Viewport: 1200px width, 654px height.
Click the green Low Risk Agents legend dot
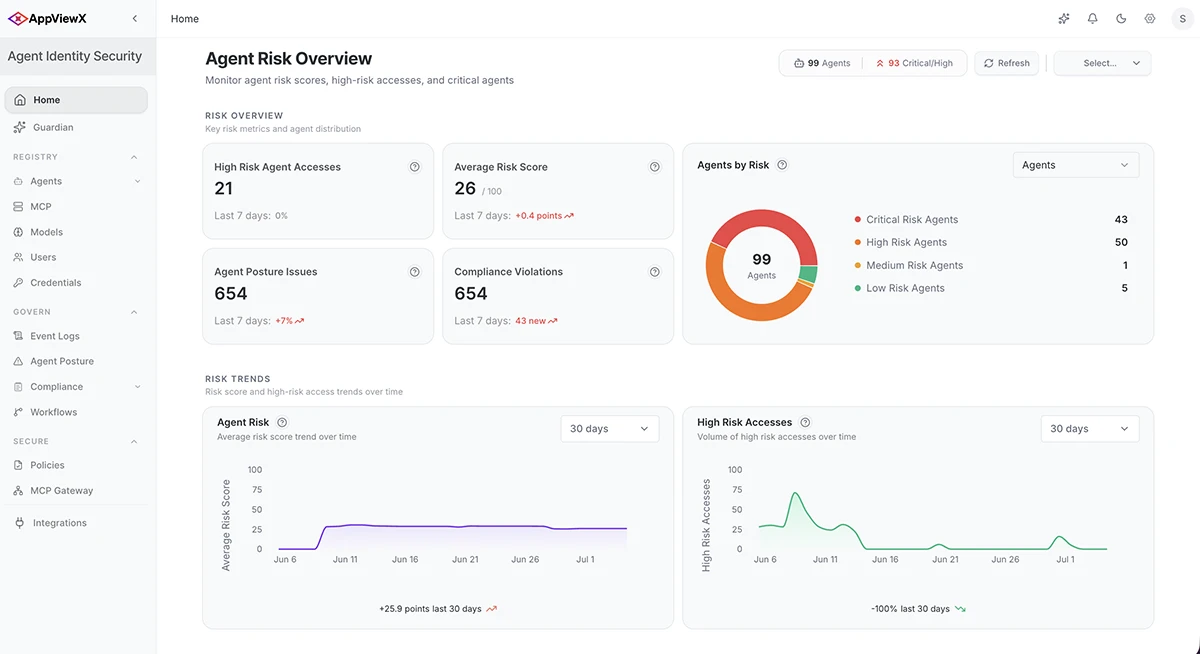tap(858, 288)
